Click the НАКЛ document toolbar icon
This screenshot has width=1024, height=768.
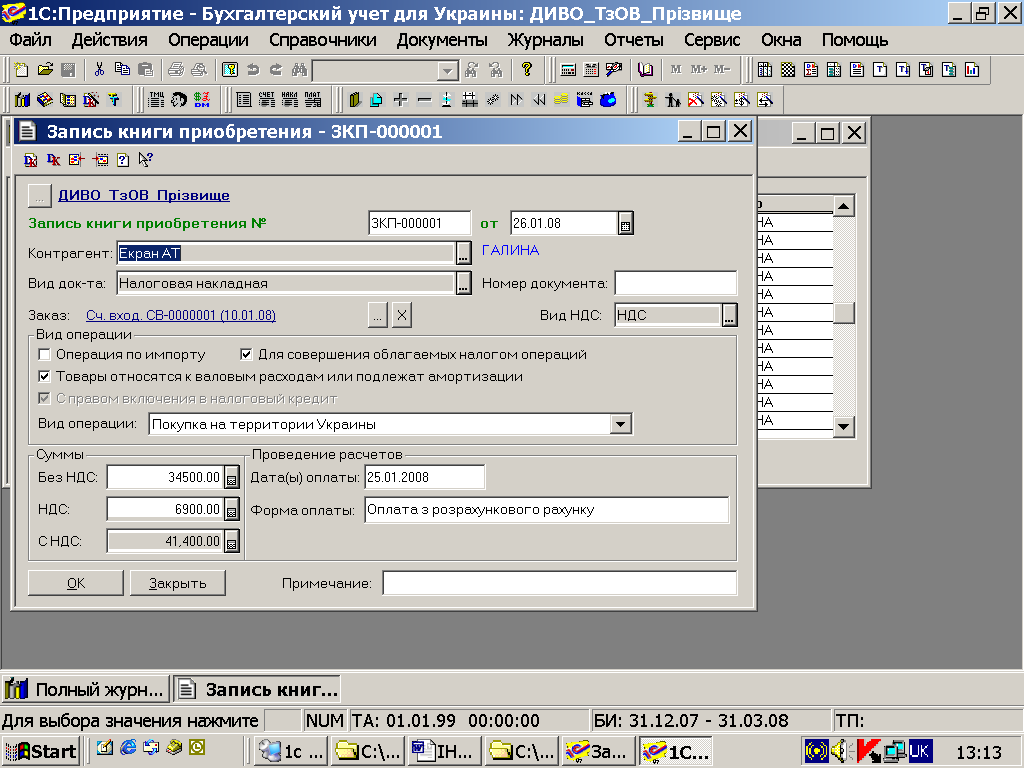tap(289, 99)
